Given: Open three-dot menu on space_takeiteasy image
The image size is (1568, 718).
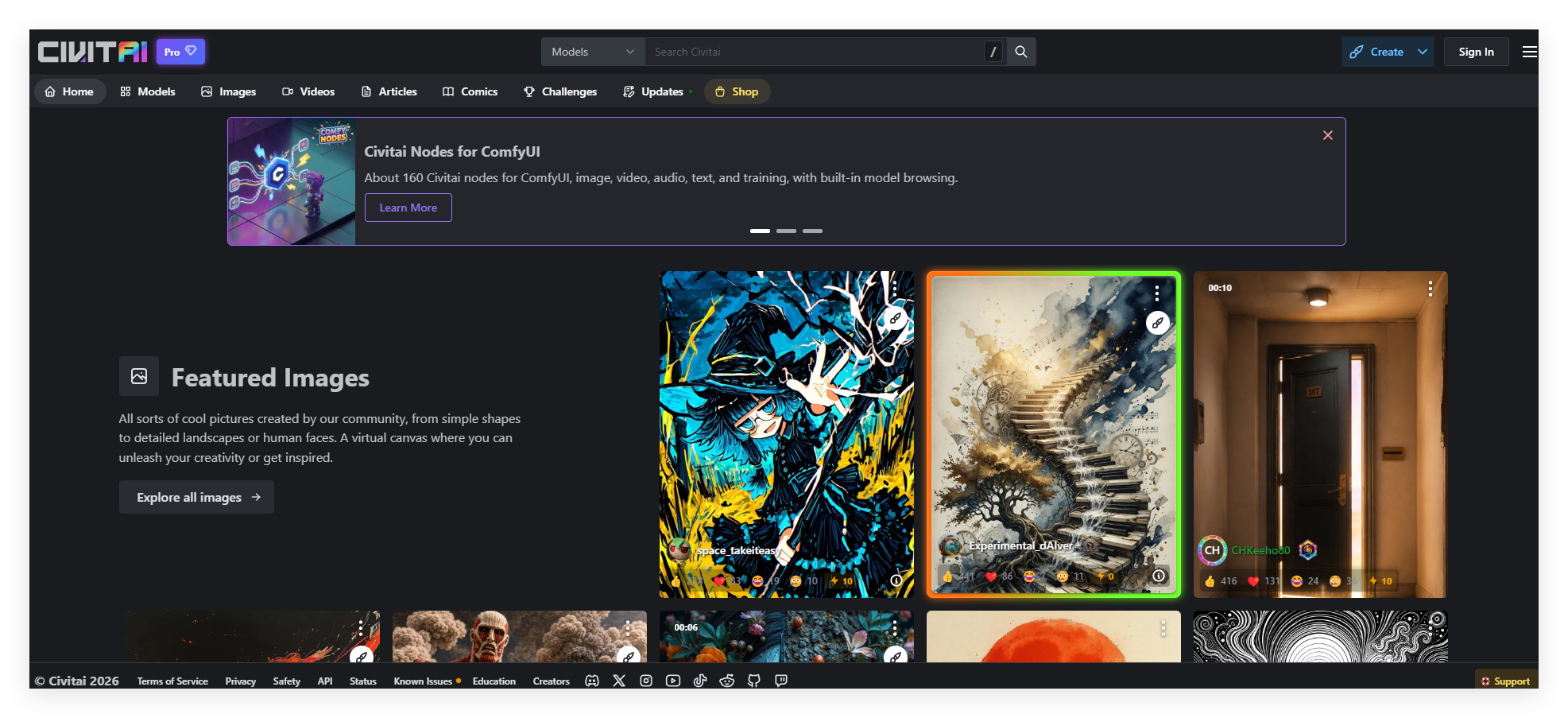Looking at the screenshot, I should (895, 289).
